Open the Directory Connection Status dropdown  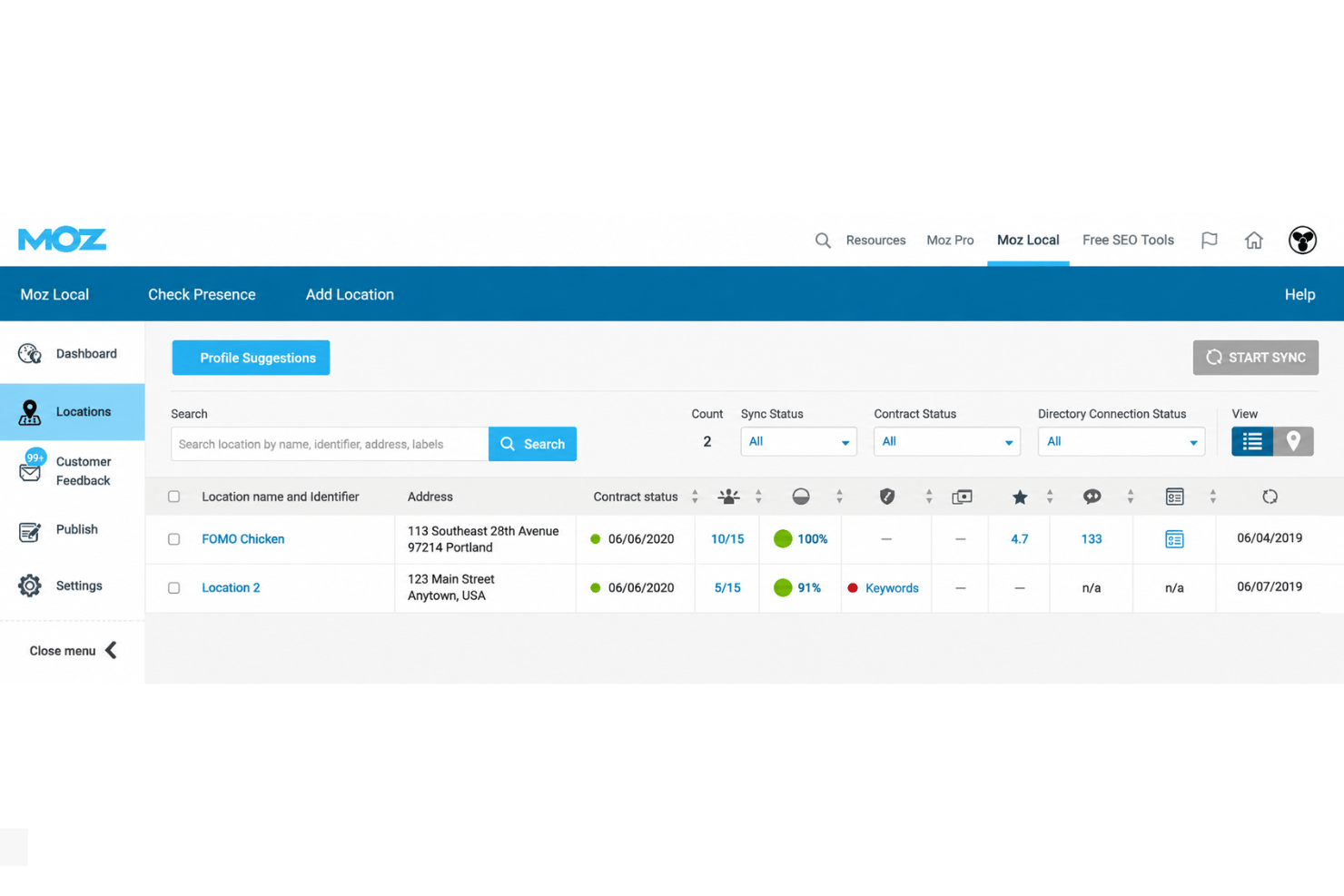1121,442
